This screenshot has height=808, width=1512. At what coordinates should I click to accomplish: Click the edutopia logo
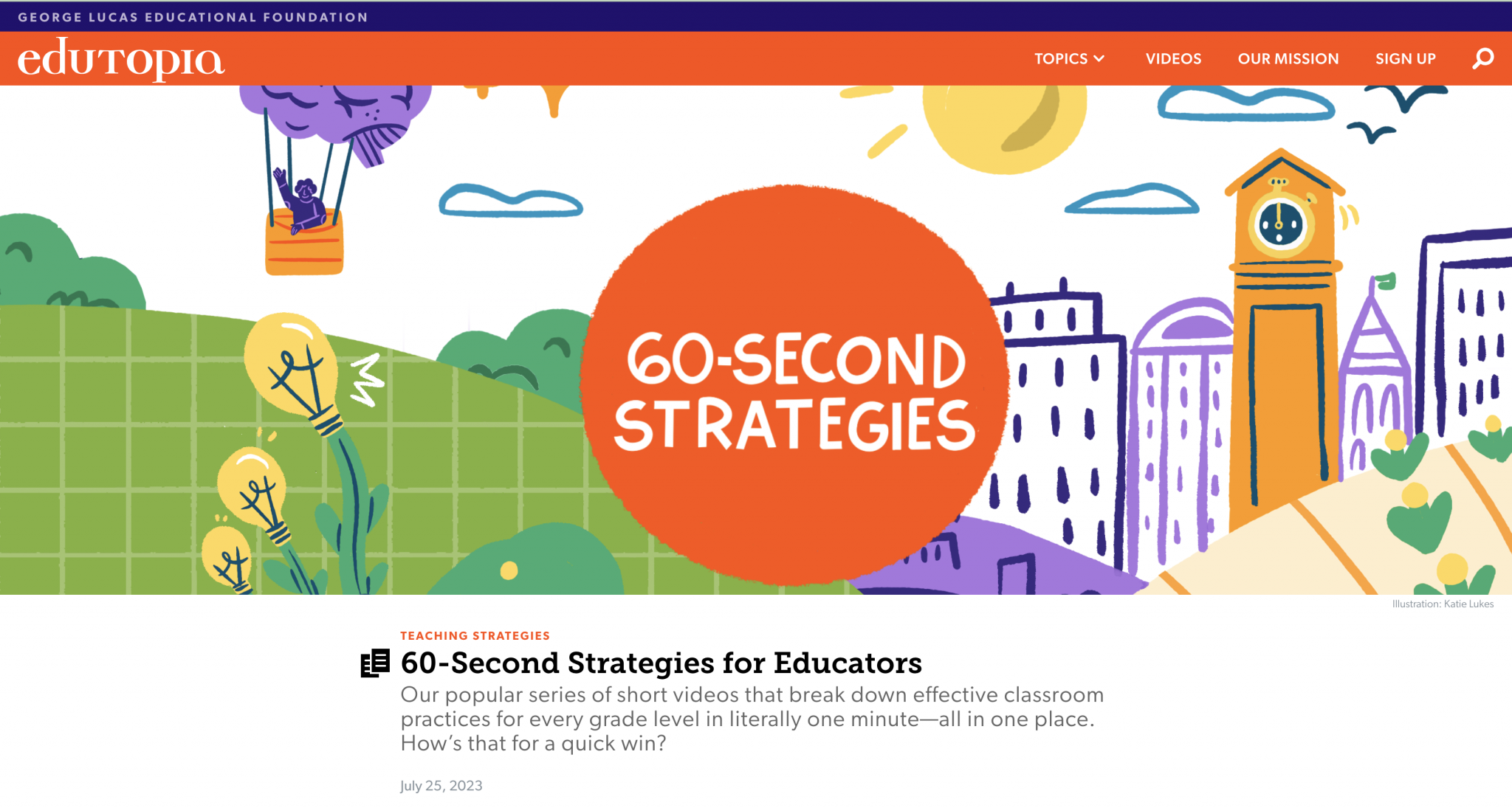pyautogui.click(x=120, y=59)
